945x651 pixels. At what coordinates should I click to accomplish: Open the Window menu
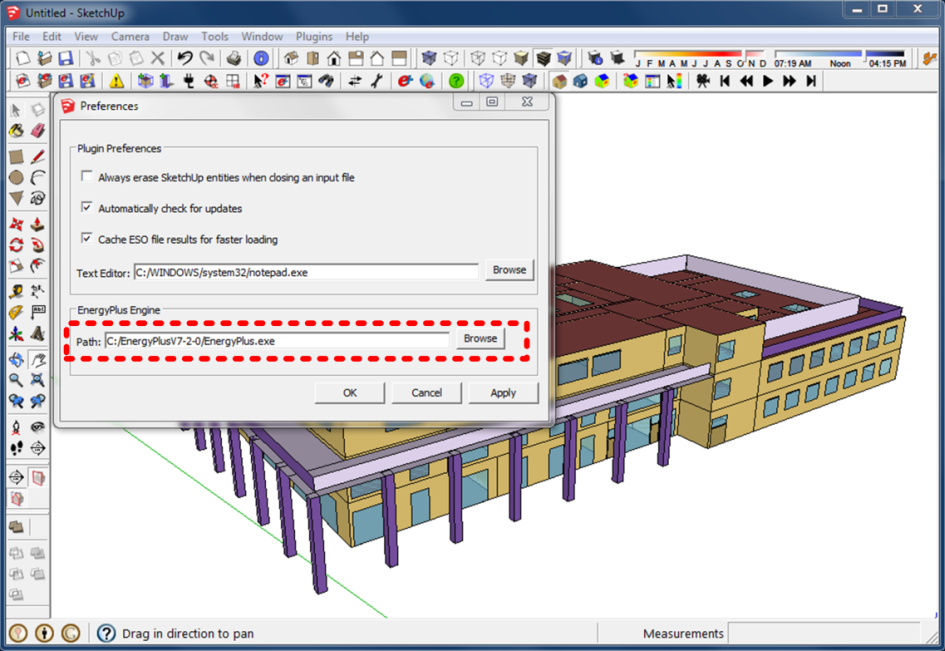(x=262, y=37)
